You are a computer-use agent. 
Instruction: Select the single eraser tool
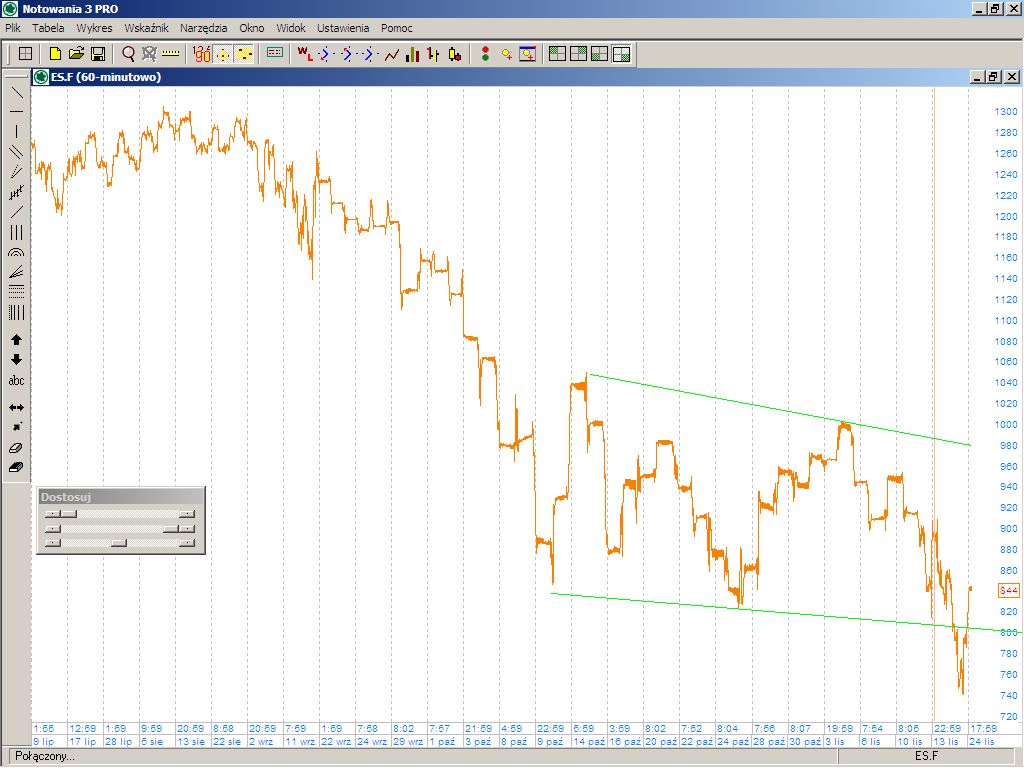point(16,447)
